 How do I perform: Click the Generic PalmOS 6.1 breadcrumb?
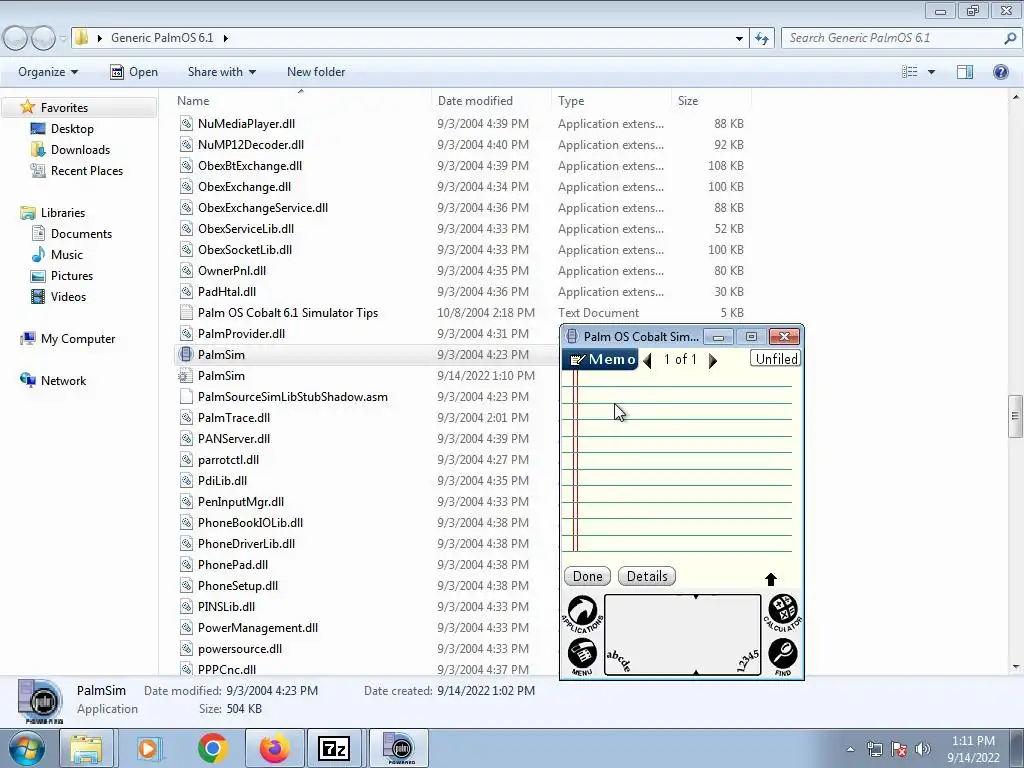162,38
